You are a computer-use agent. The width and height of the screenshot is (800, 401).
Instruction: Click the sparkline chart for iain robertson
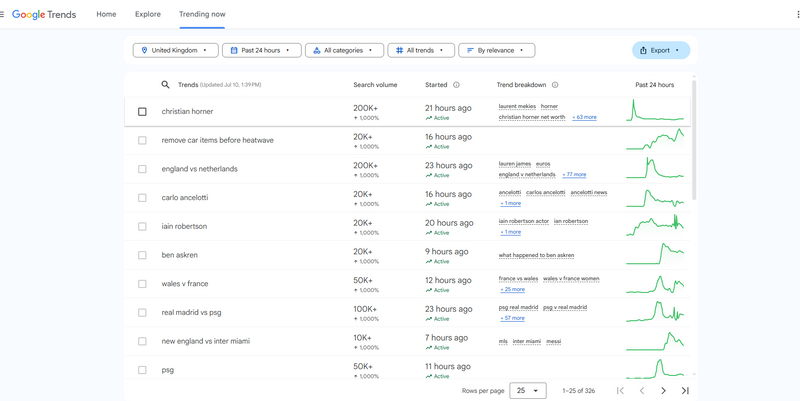[x=655, y=225]
